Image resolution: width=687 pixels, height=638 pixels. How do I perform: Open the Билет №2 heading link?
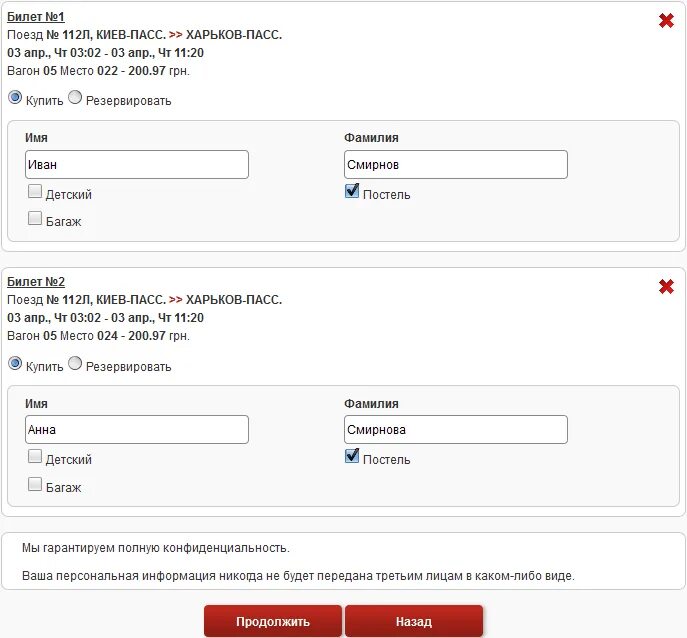pos(36,282)
